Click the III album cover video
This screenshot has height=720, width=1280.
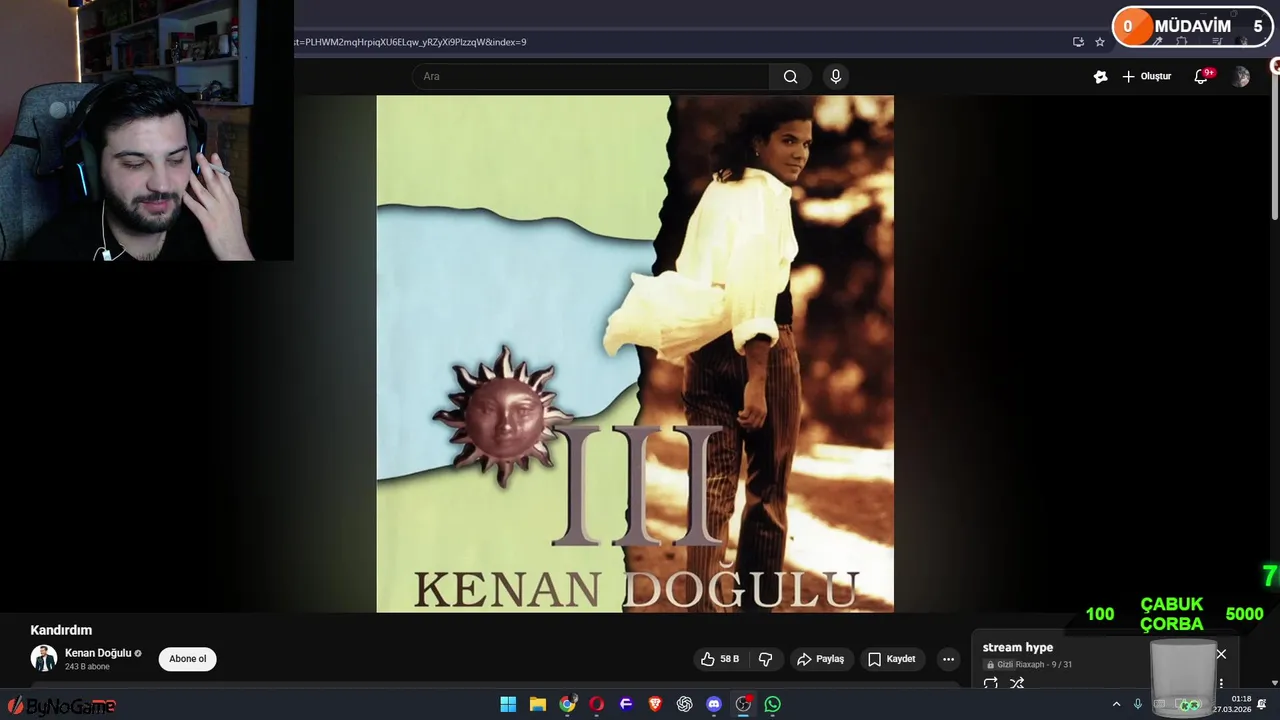[x=635, y=353]
